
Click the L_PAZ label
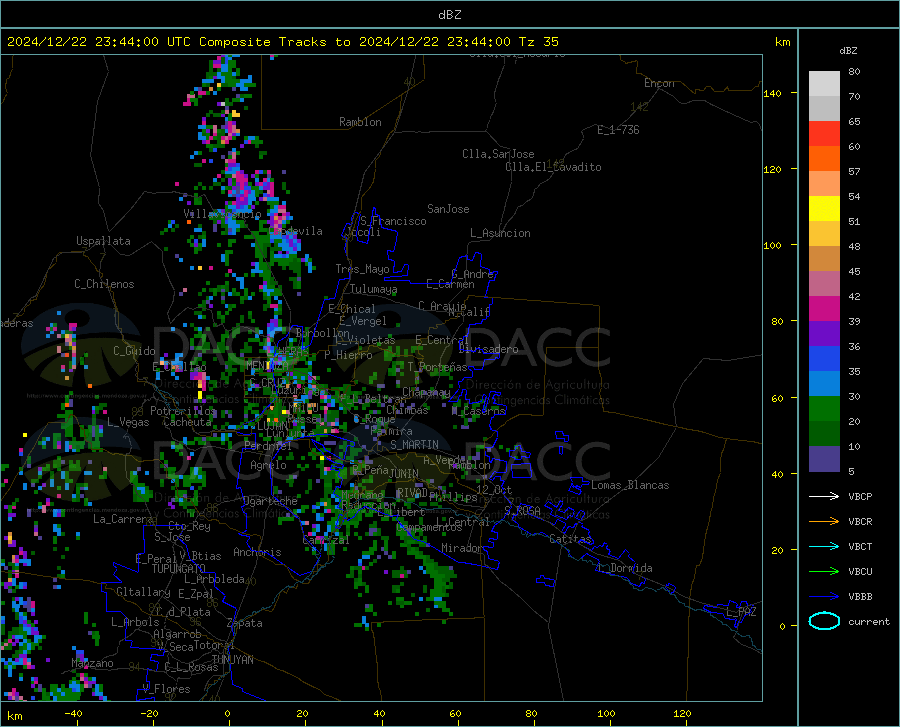(x=741, y=612)
